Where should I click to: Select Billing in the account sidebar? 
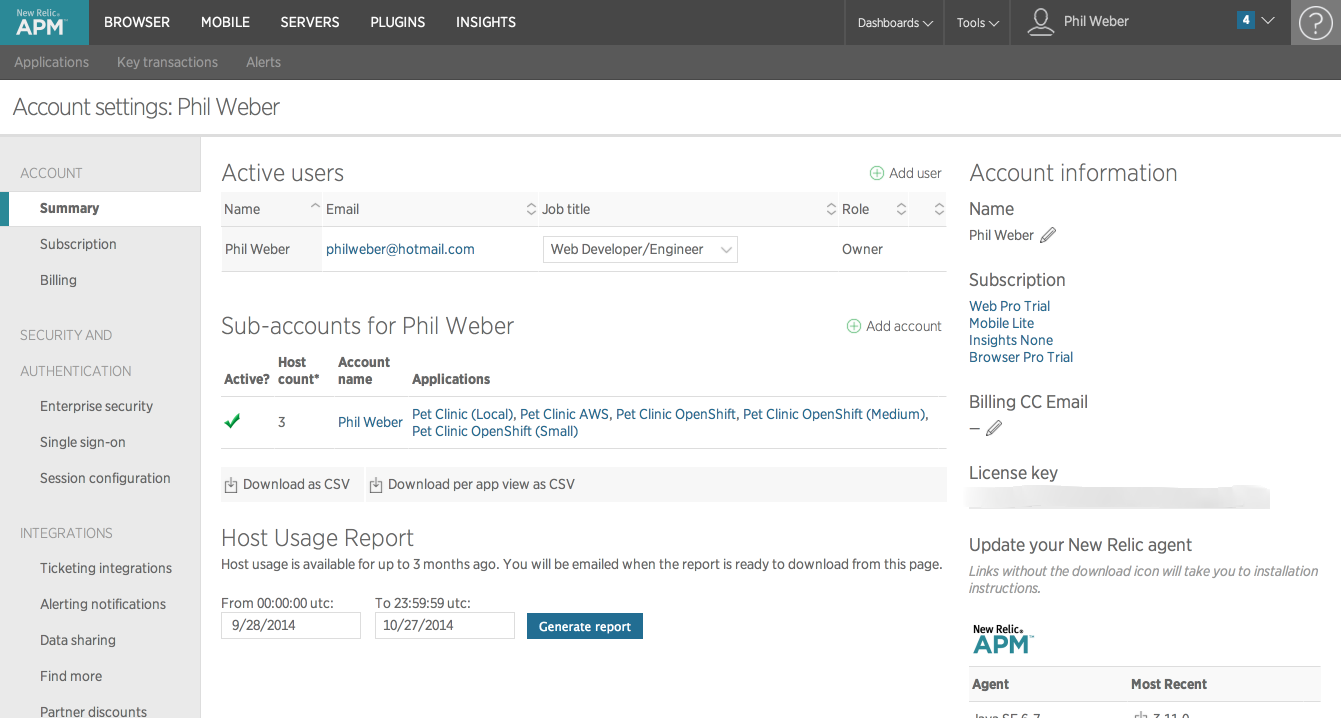[x=58, y=280]
